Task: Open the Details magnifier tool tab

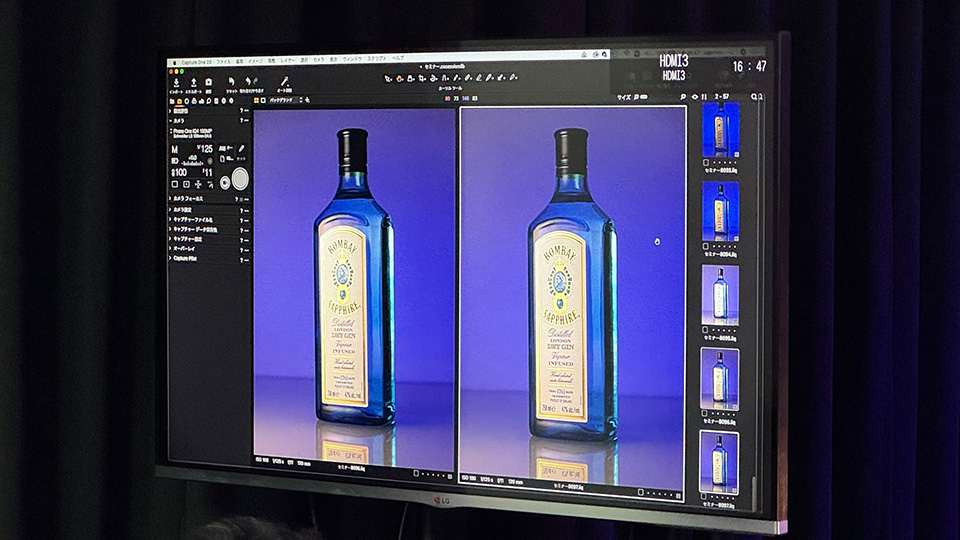Action: point(209,101)
